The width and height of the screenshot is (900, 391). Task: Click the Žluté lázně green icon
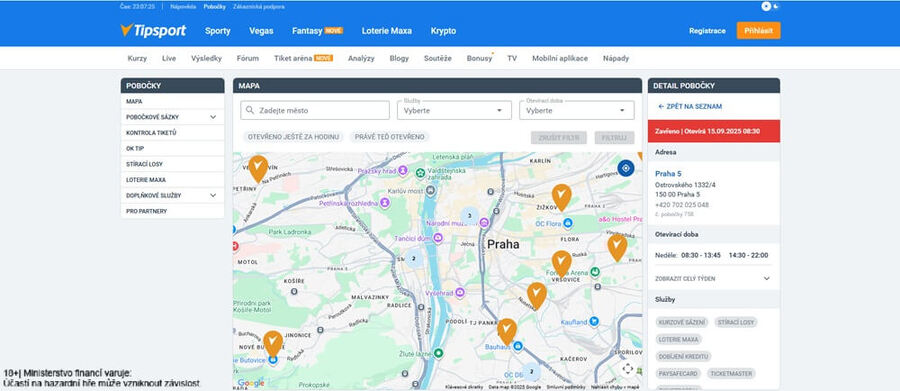tap(439, 353)
